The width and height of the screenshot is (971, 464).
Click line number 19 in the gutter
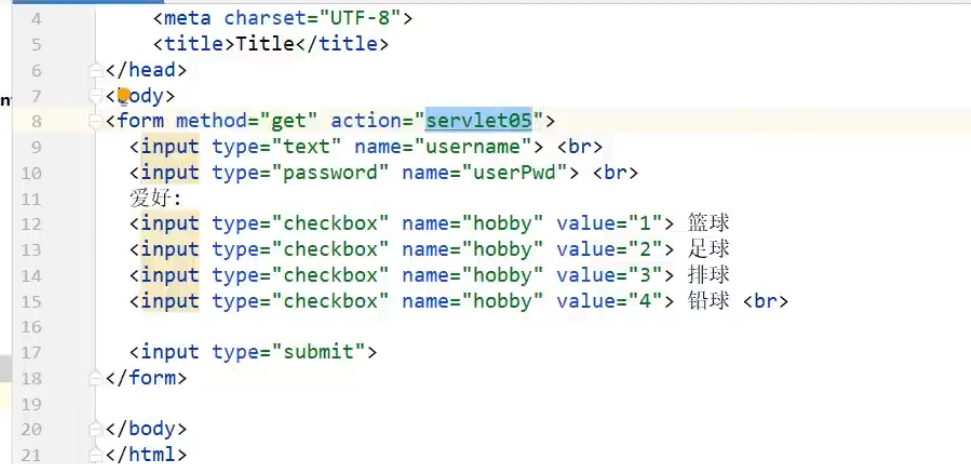coord(31,405)
